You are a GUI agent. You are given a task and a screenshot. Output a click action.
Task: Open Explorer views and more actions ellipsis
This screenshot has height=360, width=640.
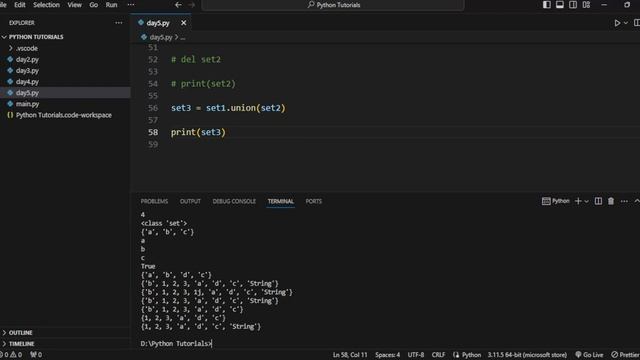coord(119,23)
